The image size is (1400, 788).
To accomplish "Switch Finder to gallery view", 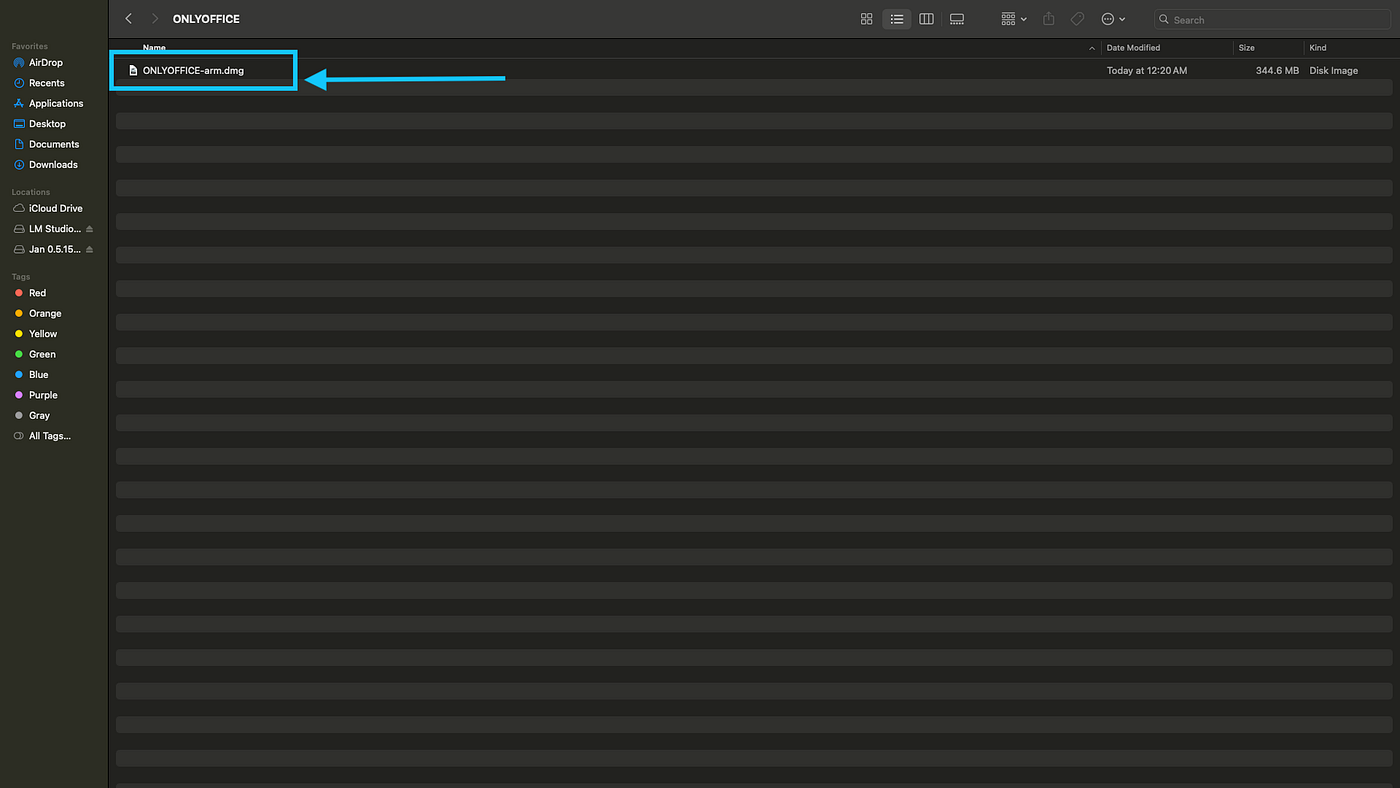I will [x=957, y=19].
